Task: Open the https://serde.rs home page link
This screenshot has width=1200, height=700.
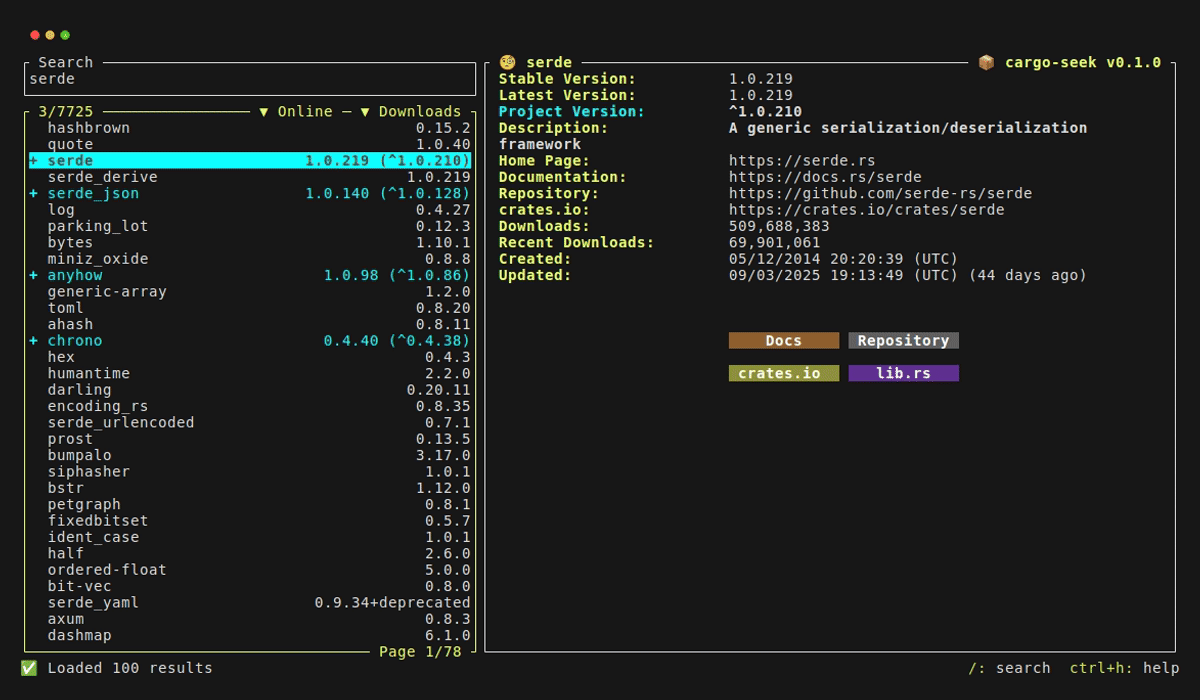Action: coord(802,160)
